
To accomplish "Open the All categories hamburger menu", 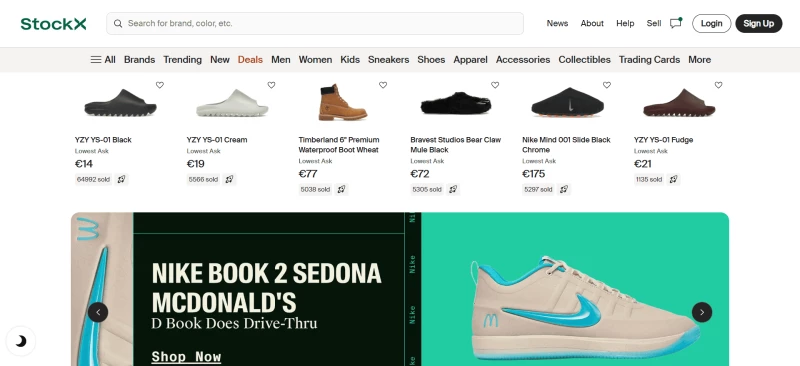I will [103, 60].
